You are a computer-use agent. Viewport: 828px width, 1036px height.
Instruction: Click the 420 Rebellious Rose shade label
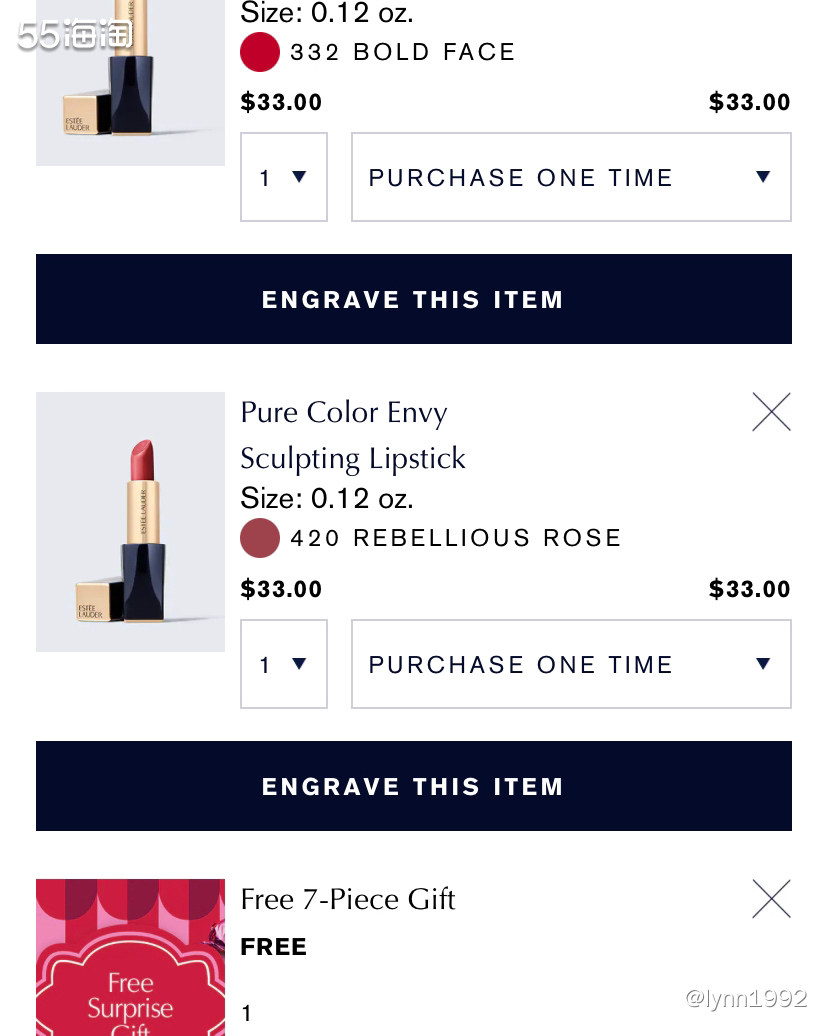click(x=456, y=538)
